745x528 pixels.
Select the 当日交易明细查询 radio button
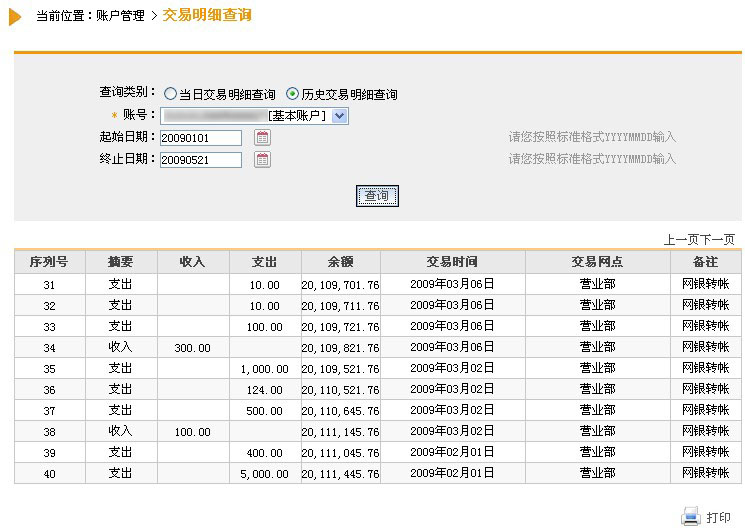click(x=170, y=94)
